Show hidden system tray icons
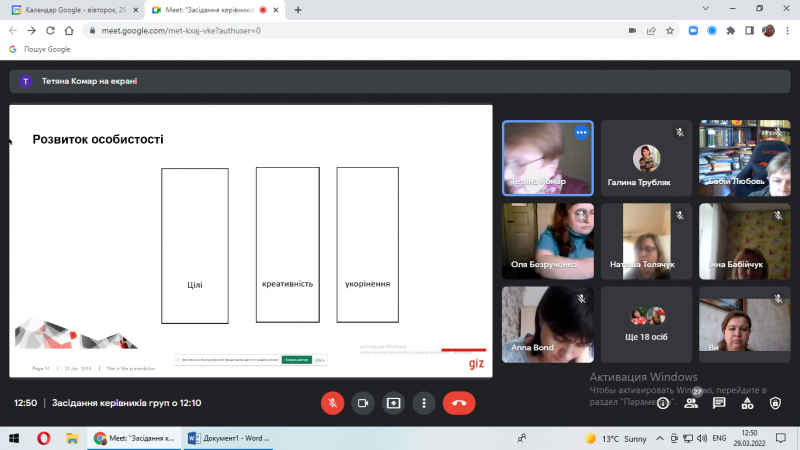This screenshot has height=450, width=800. (x=660, y=438)
